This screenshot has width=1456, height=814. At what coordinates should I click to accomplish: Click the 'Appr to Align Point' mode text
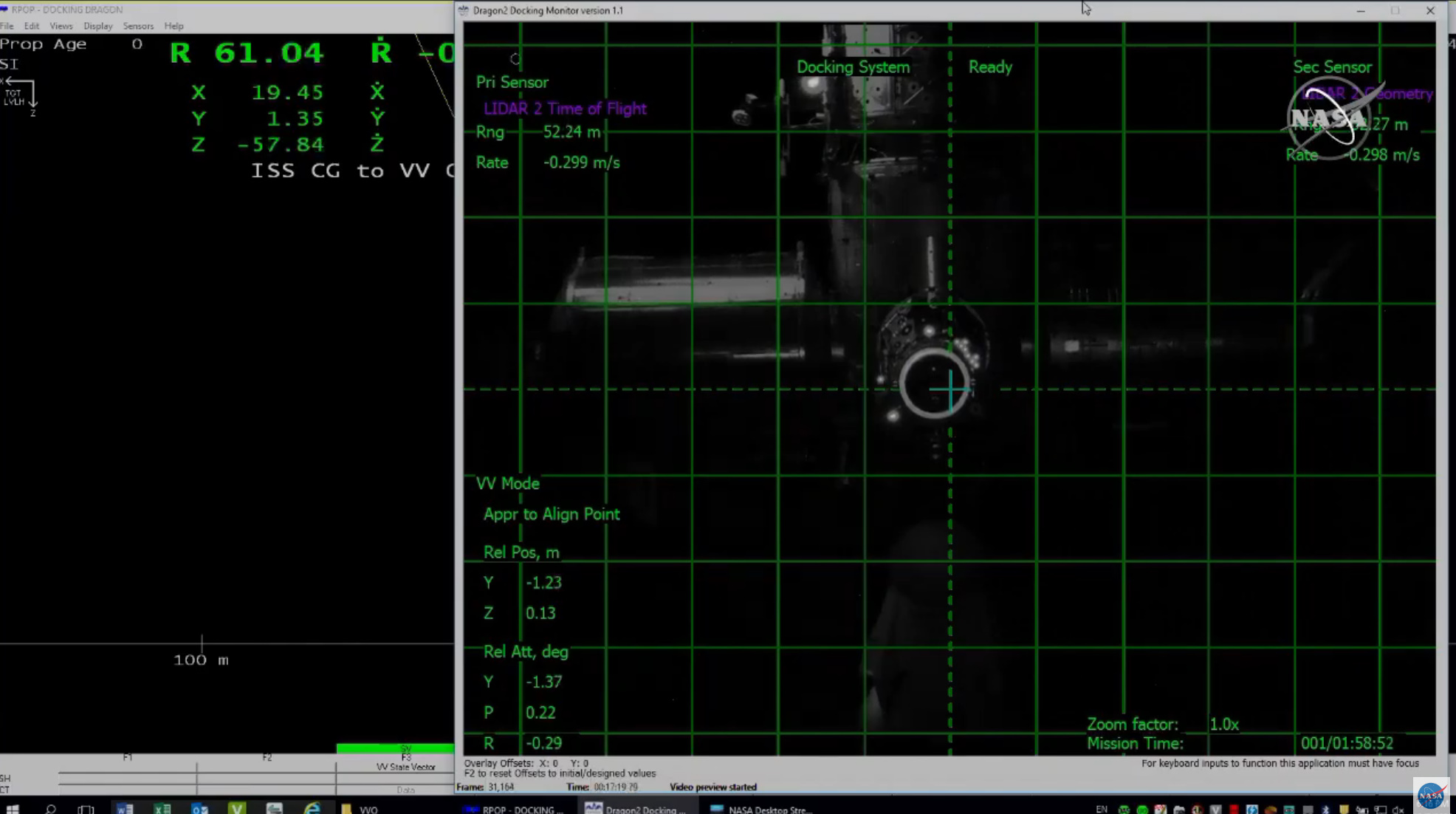tap(552, 514)
